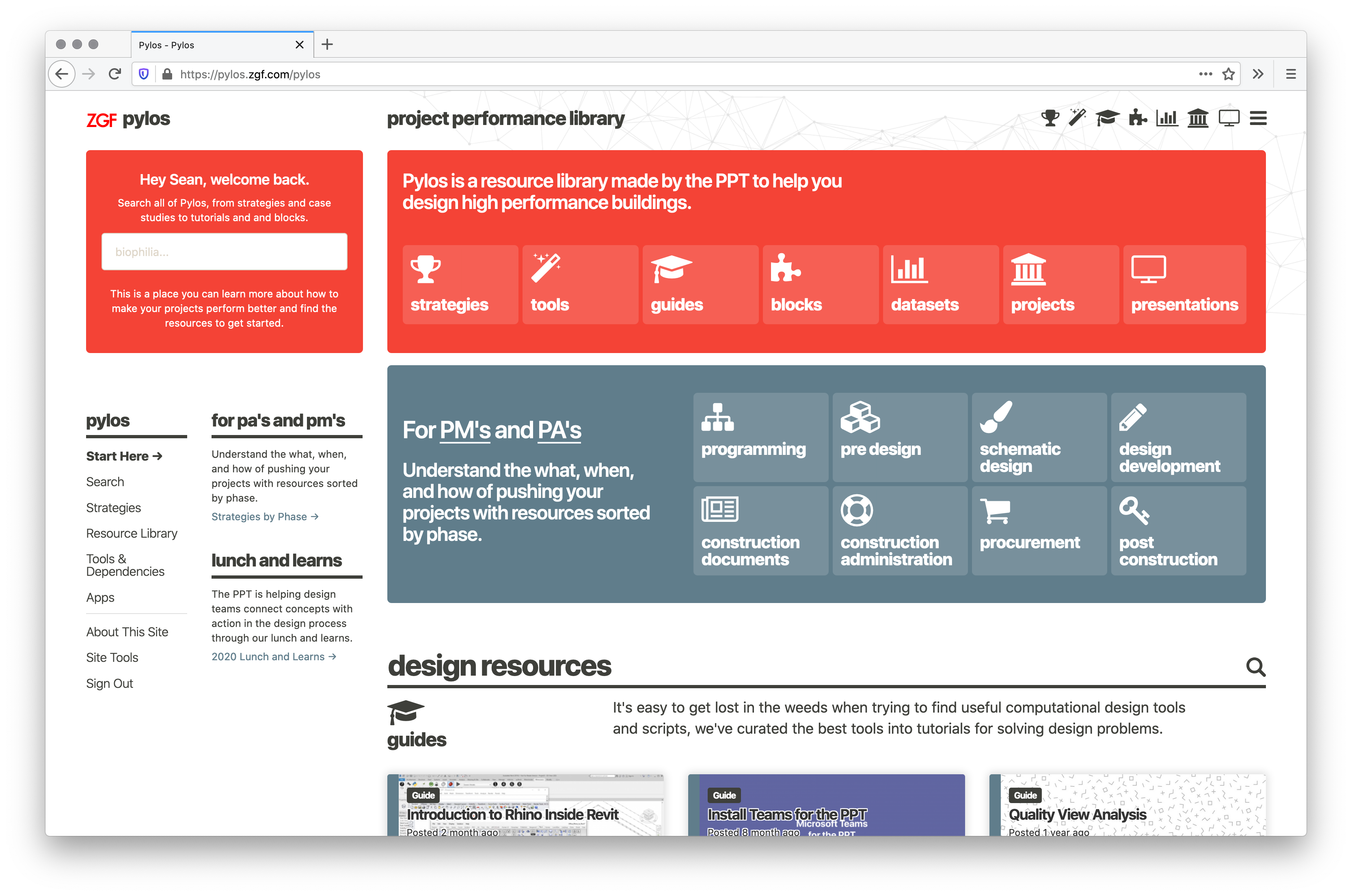Open the hamburger menu in site header
The width and height of the screenshot is (1352, 896).
click(1258, 118)
